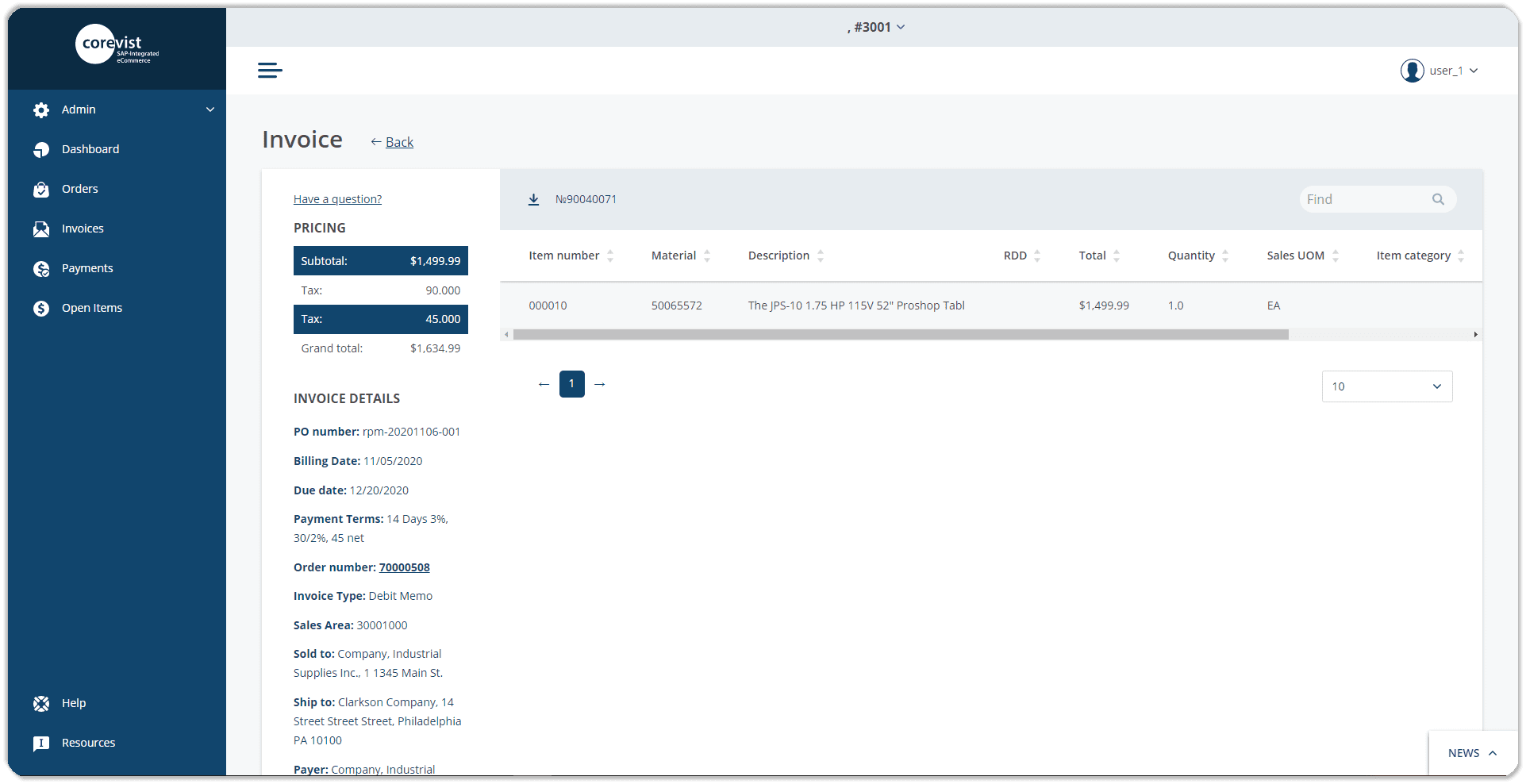
Task: Select the Dashboard icon in the sidebar
Action: tap(41, 149)
